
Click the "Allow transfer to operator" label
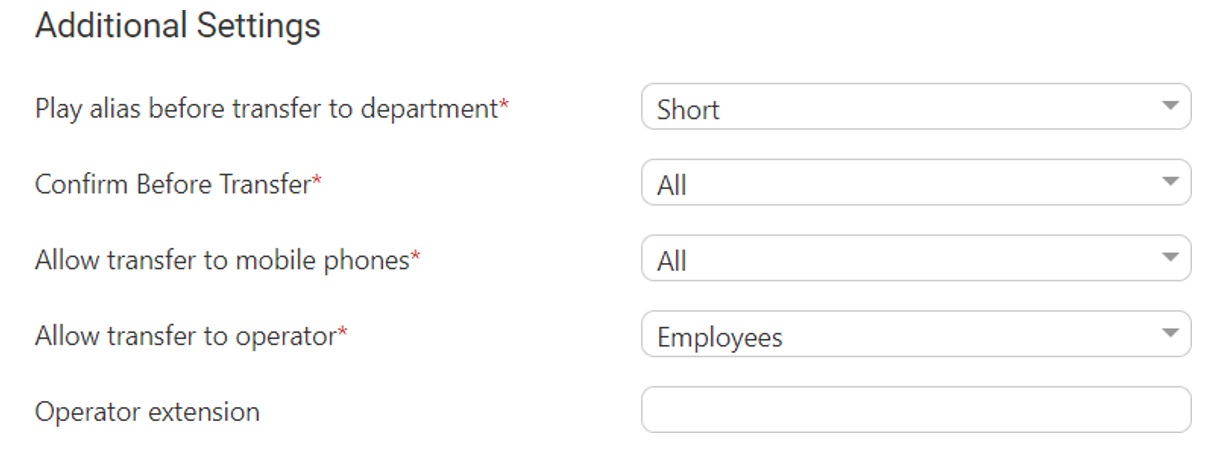point(185,336)
